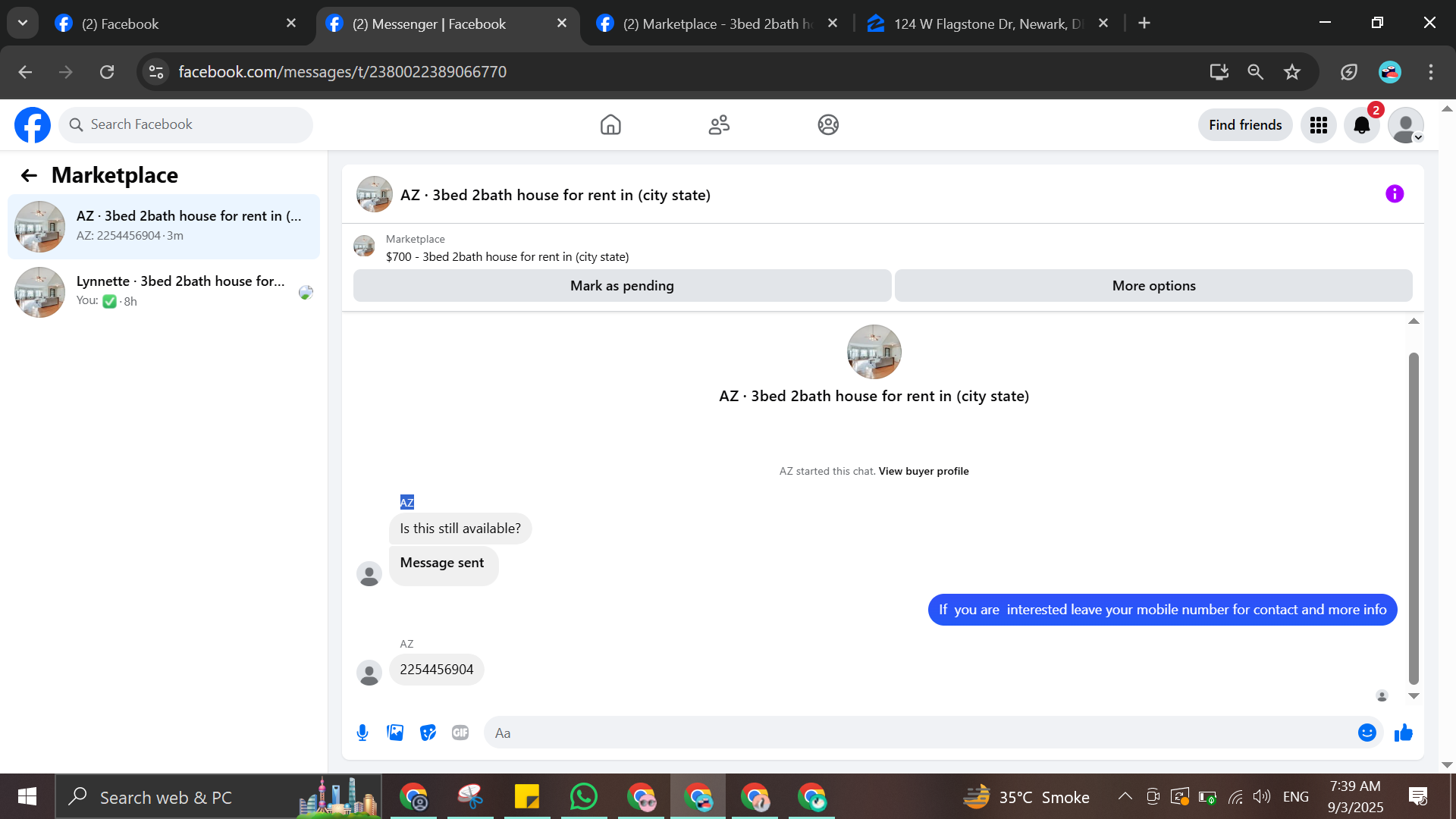
Task: Open the GIF picker icon
Action: click(x=460, y=733)
